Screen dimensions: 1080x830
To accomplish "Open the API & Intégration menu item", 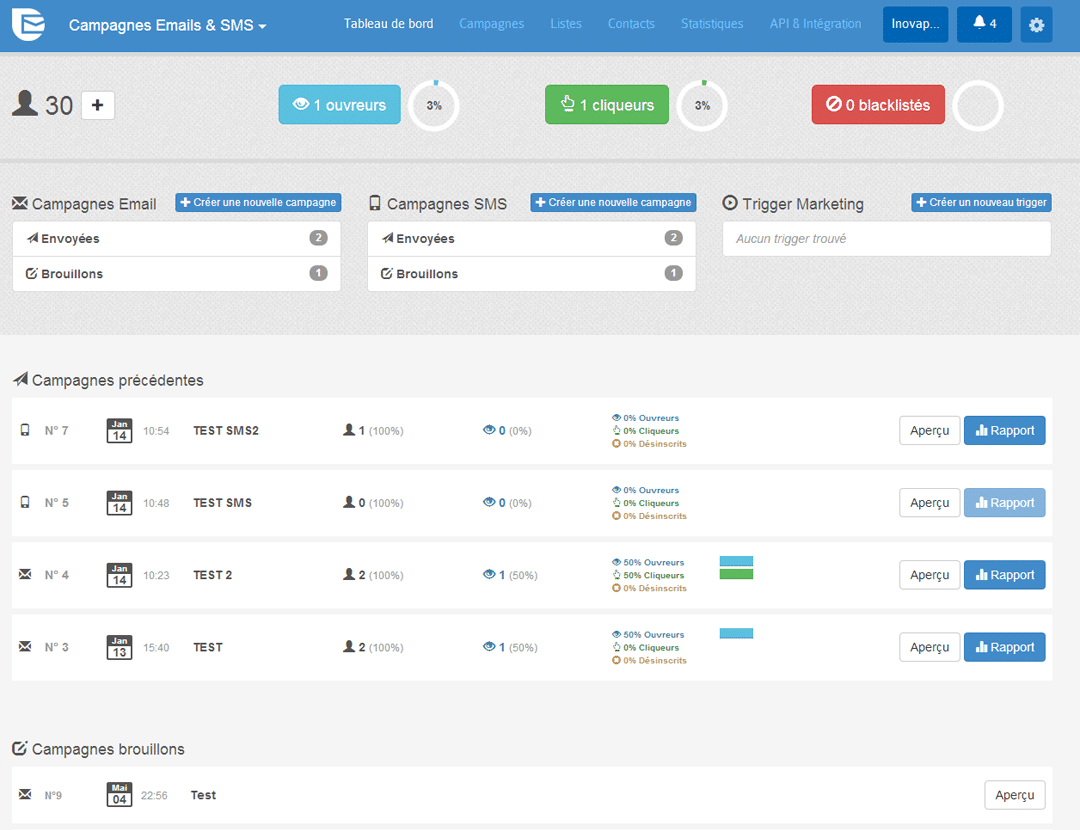I will (x=816, y=24).
